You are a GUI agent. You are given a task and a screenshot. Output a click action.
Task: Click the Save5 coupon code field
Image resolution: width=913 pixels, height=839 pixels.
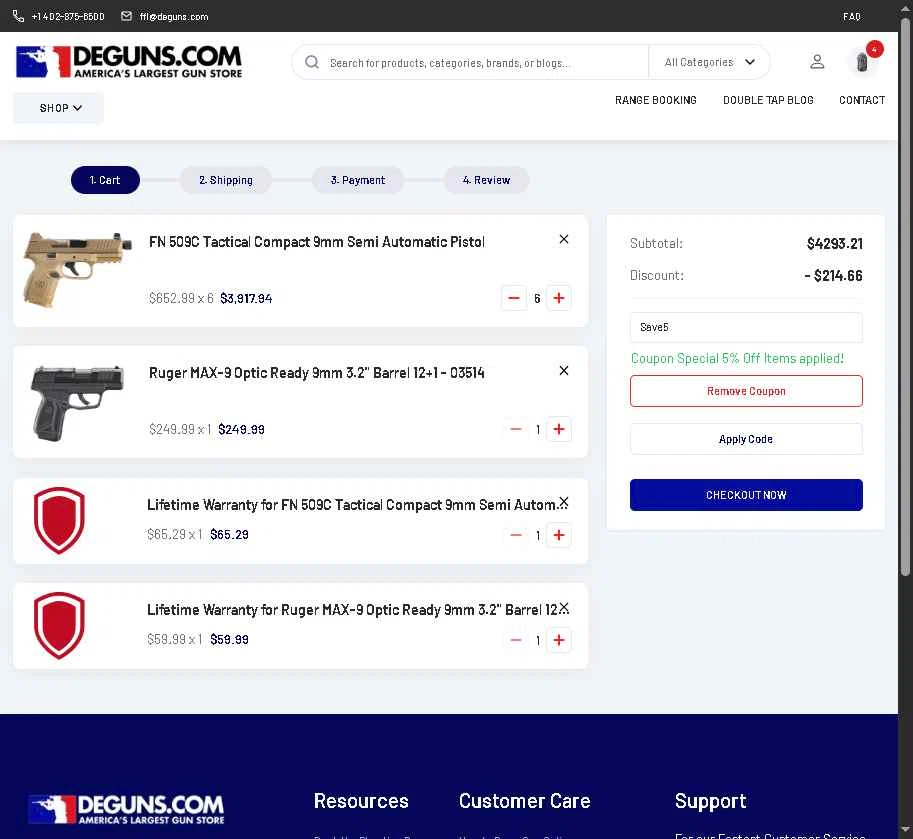tap(746, 327)
